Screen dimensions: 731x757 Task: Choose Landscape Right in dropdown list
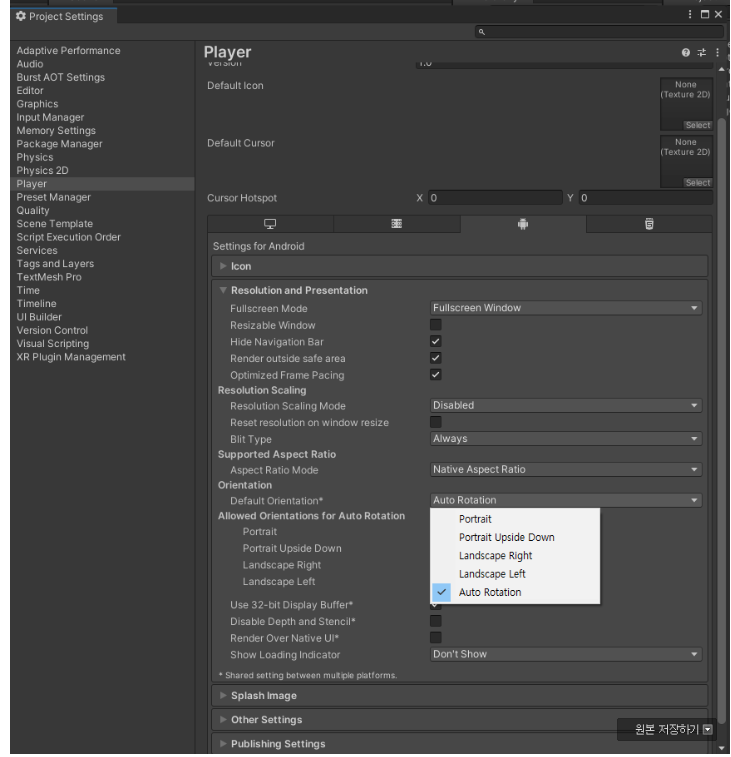pyautogui.click(x=515, y=556)
